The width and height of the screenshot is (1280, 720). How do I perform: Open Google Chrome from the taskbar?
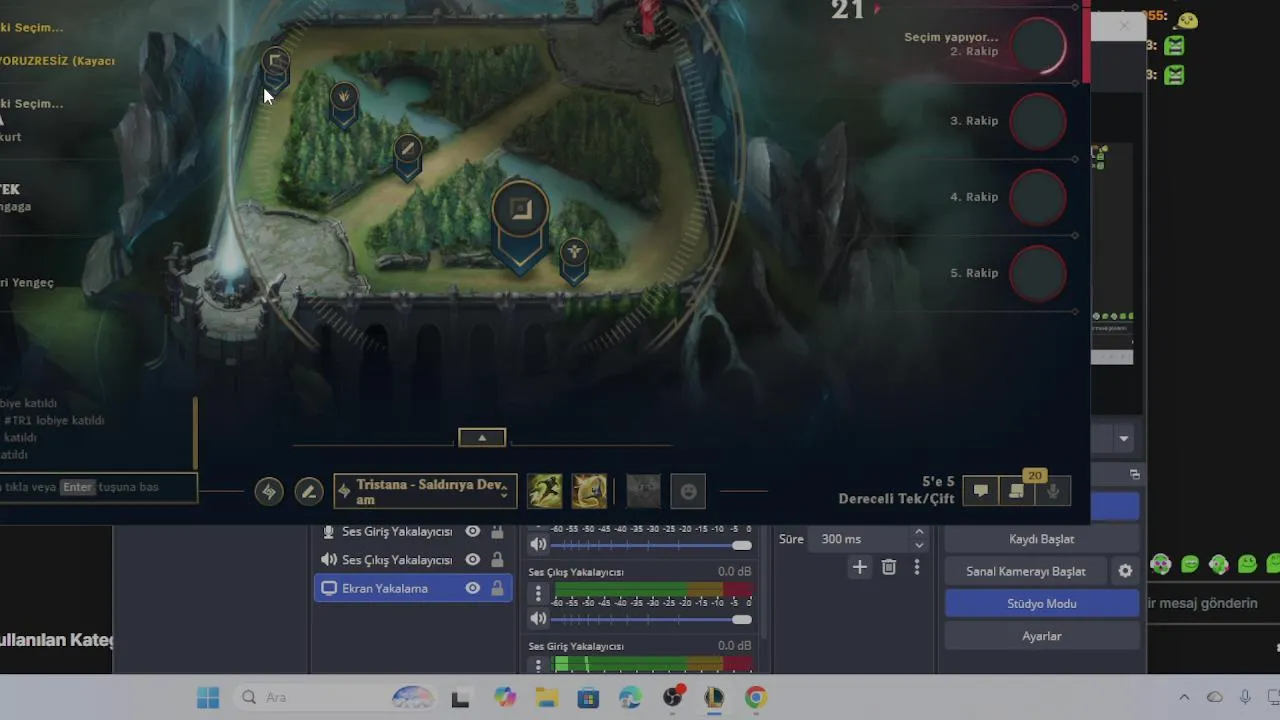pyautogui.click(x=755, y=697)
